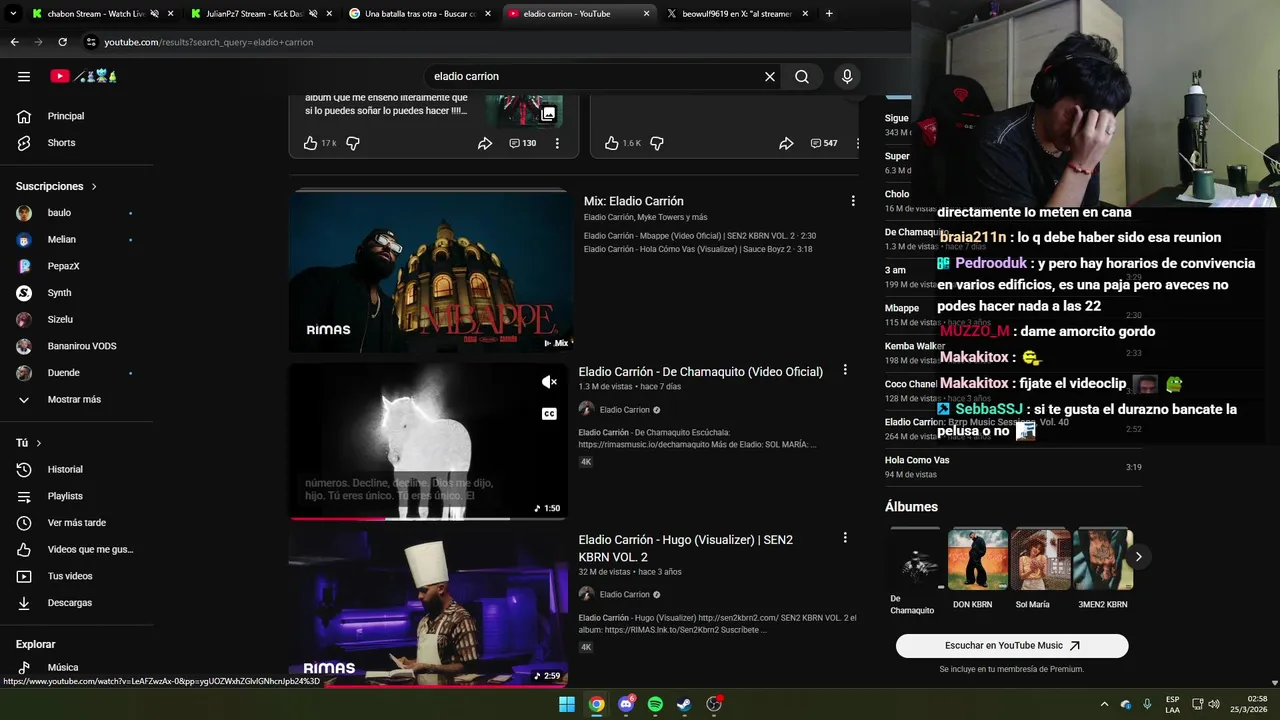Play Hola Como Vas song row

tap(1013, 467)
